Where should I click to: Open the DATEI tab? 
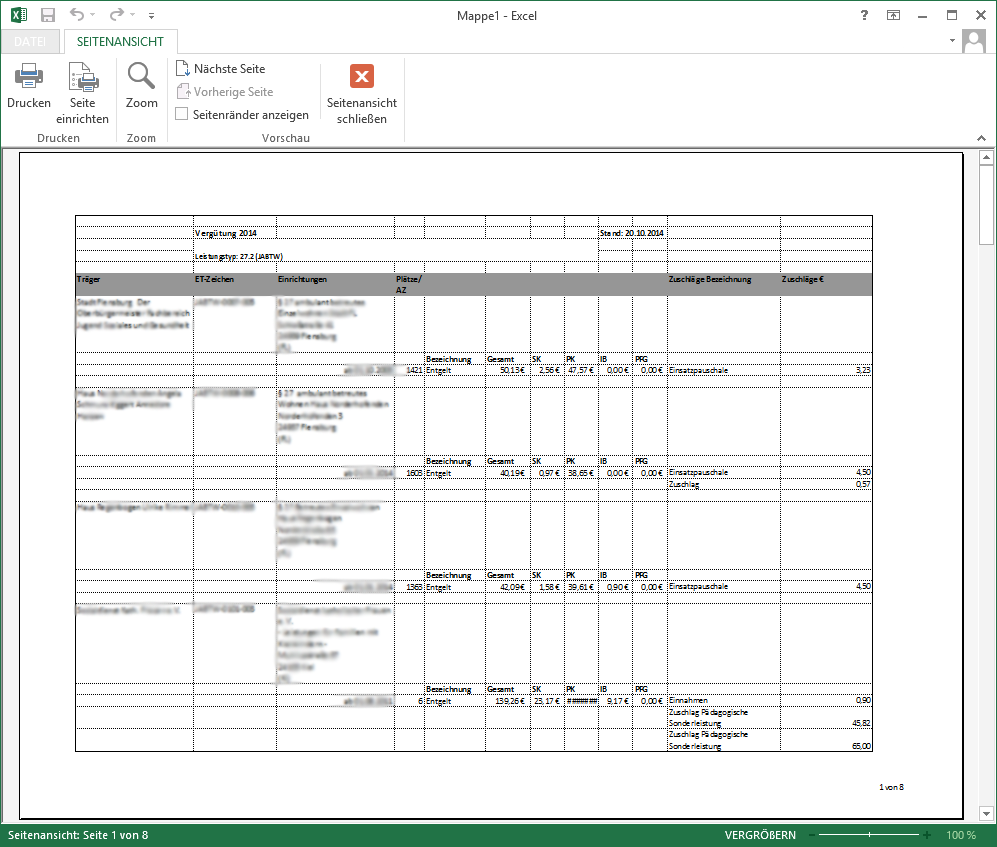[x=29, y=41]
